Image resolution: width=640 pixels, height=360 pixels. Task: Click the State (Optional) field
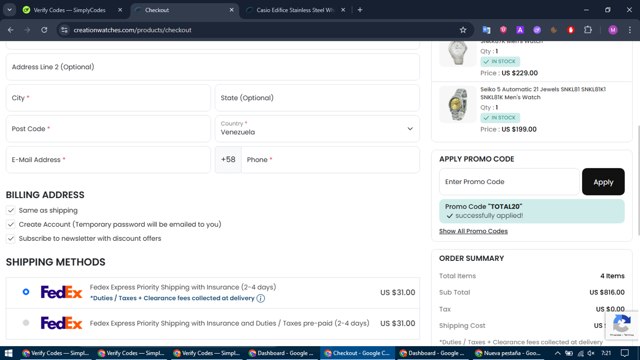(x=317, y=98)
